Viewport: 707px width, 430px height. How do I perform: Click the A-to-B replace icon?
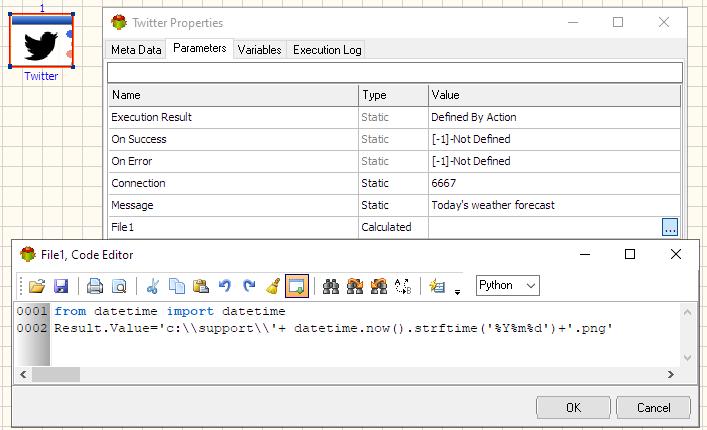[x=403, y=286]
